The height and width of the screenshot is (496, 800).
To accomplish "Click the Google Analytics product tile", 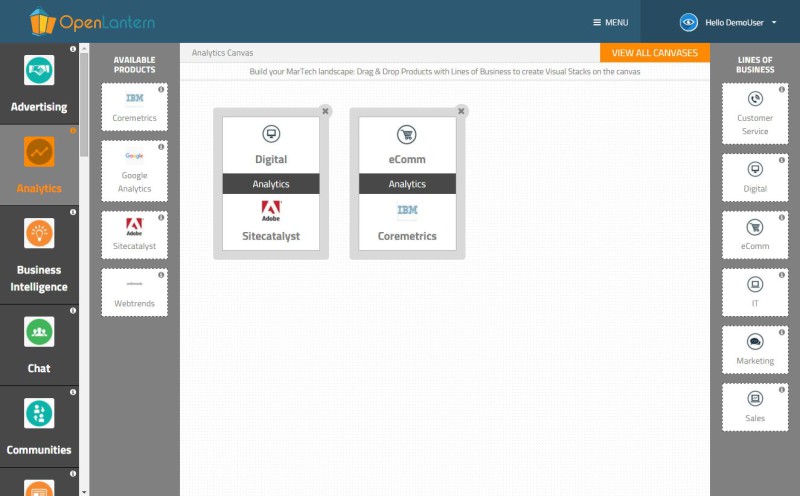I will [134, 171].
